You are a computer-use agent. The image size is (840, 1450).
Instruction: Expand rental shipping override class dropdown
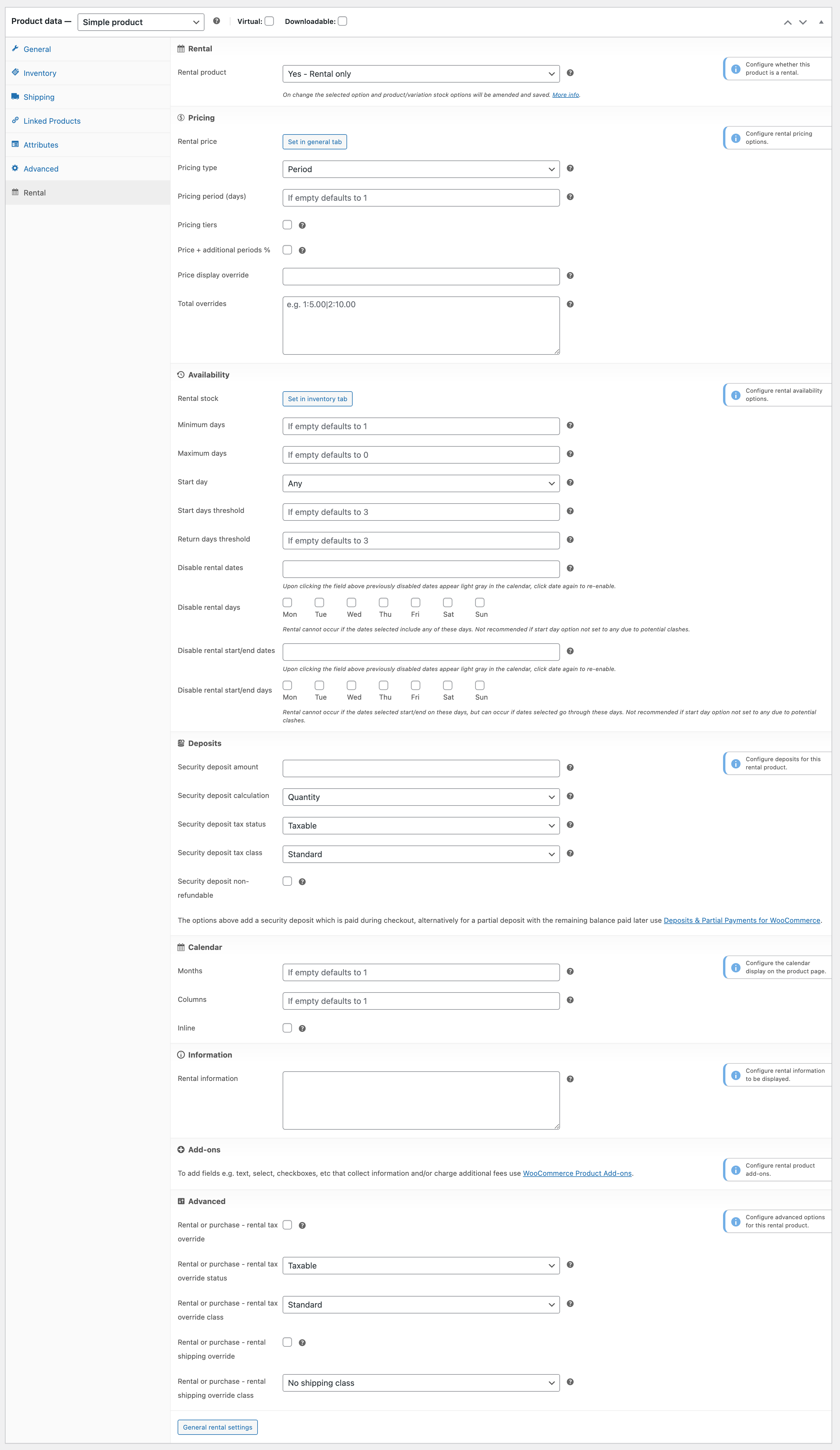(x=421, y=1383)
